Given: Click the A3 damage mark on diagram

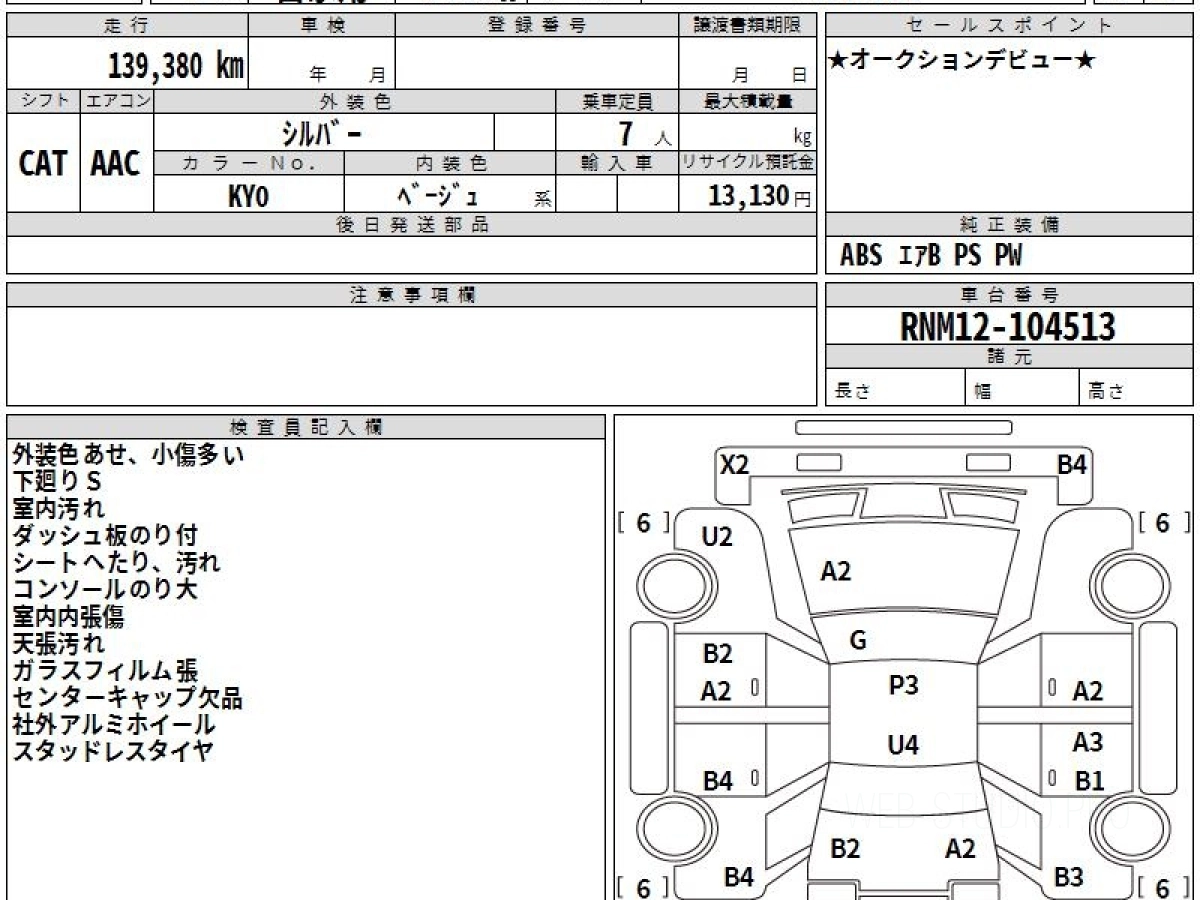Looking at the screenshot, I should coord(1088,742).
